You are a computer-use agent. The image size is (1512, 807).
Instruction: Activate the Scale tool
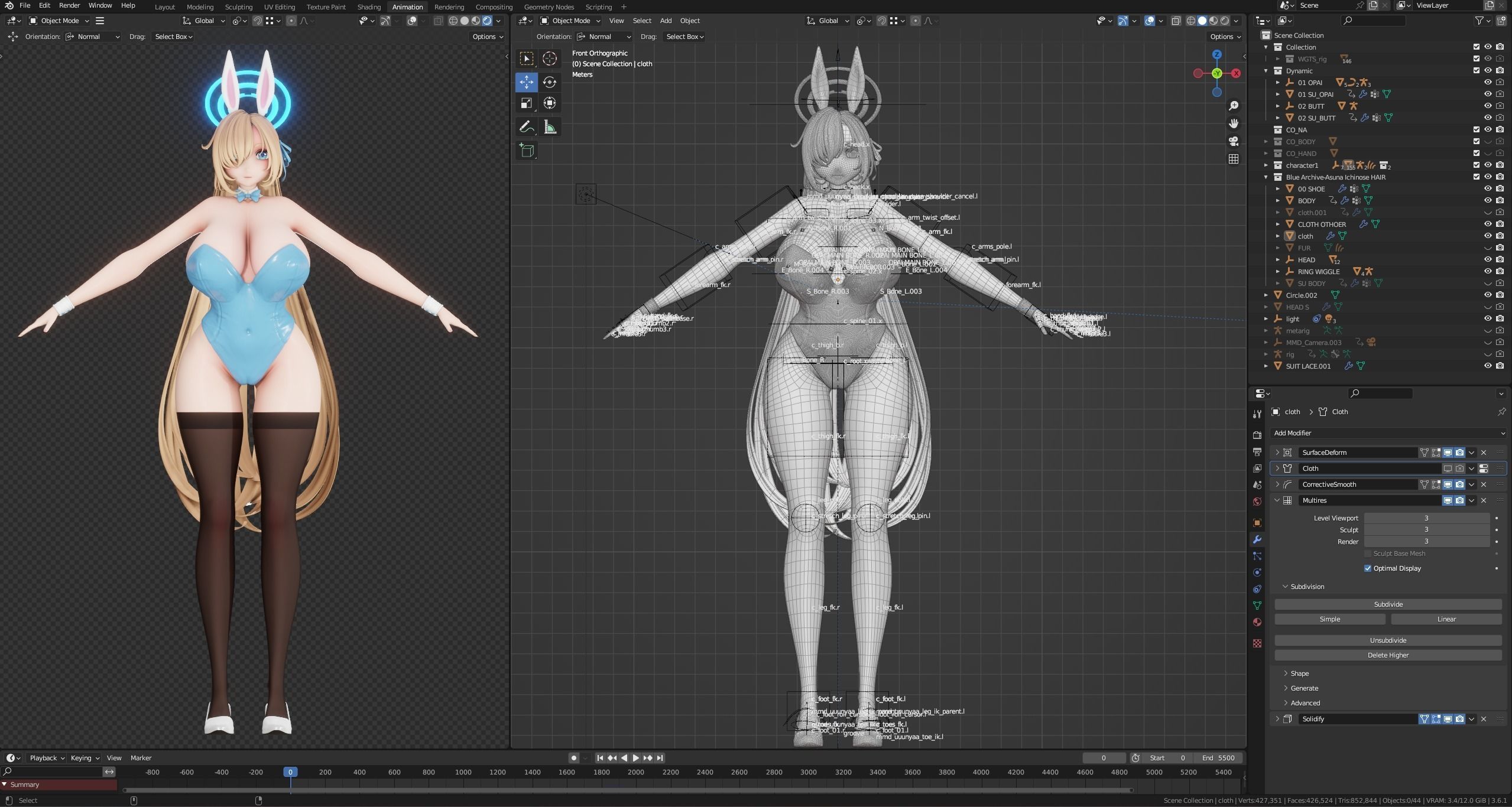(526, 103)
